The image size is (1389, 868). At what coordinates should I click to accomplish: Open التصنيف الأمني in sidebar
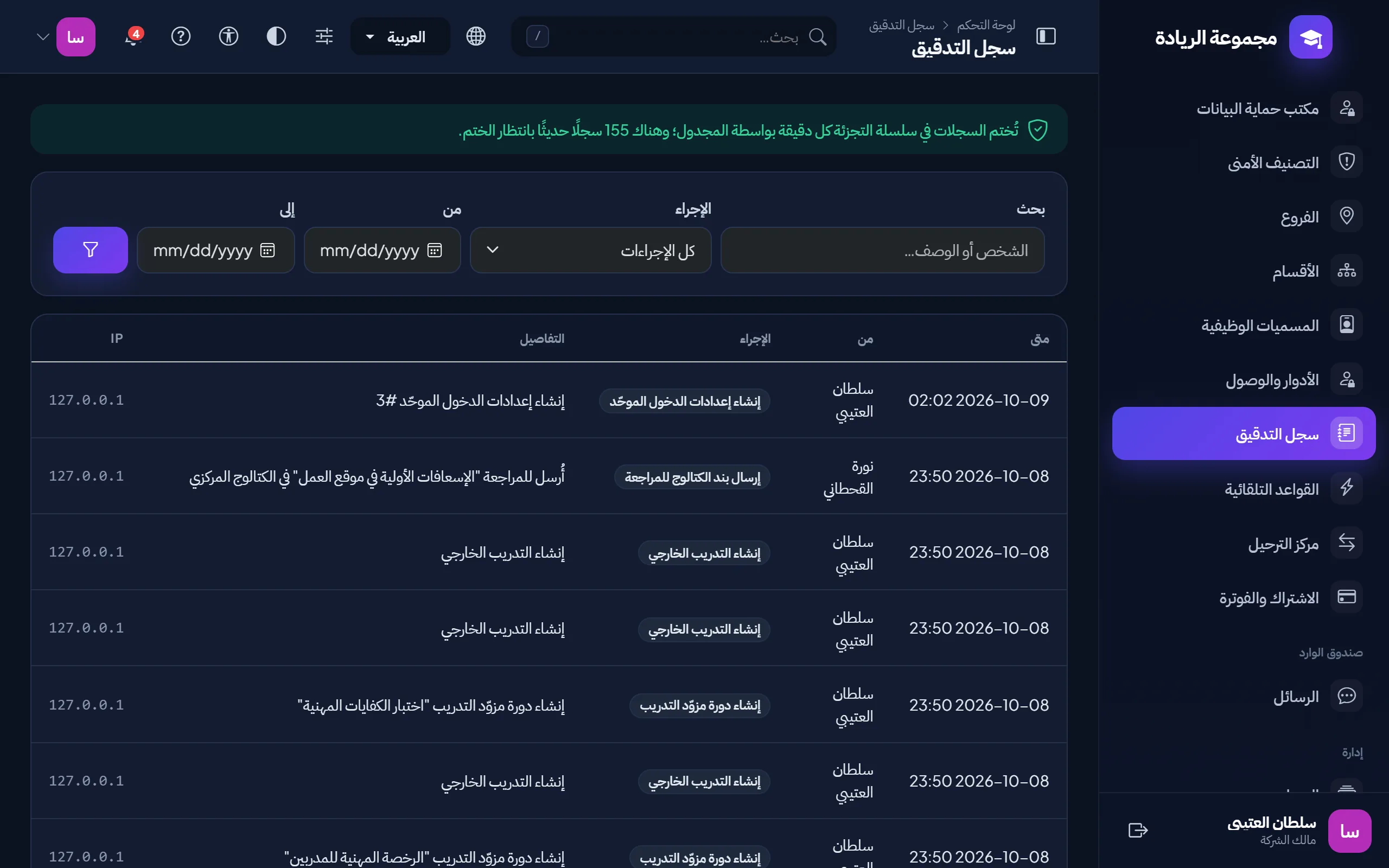tap(1244, 162)
